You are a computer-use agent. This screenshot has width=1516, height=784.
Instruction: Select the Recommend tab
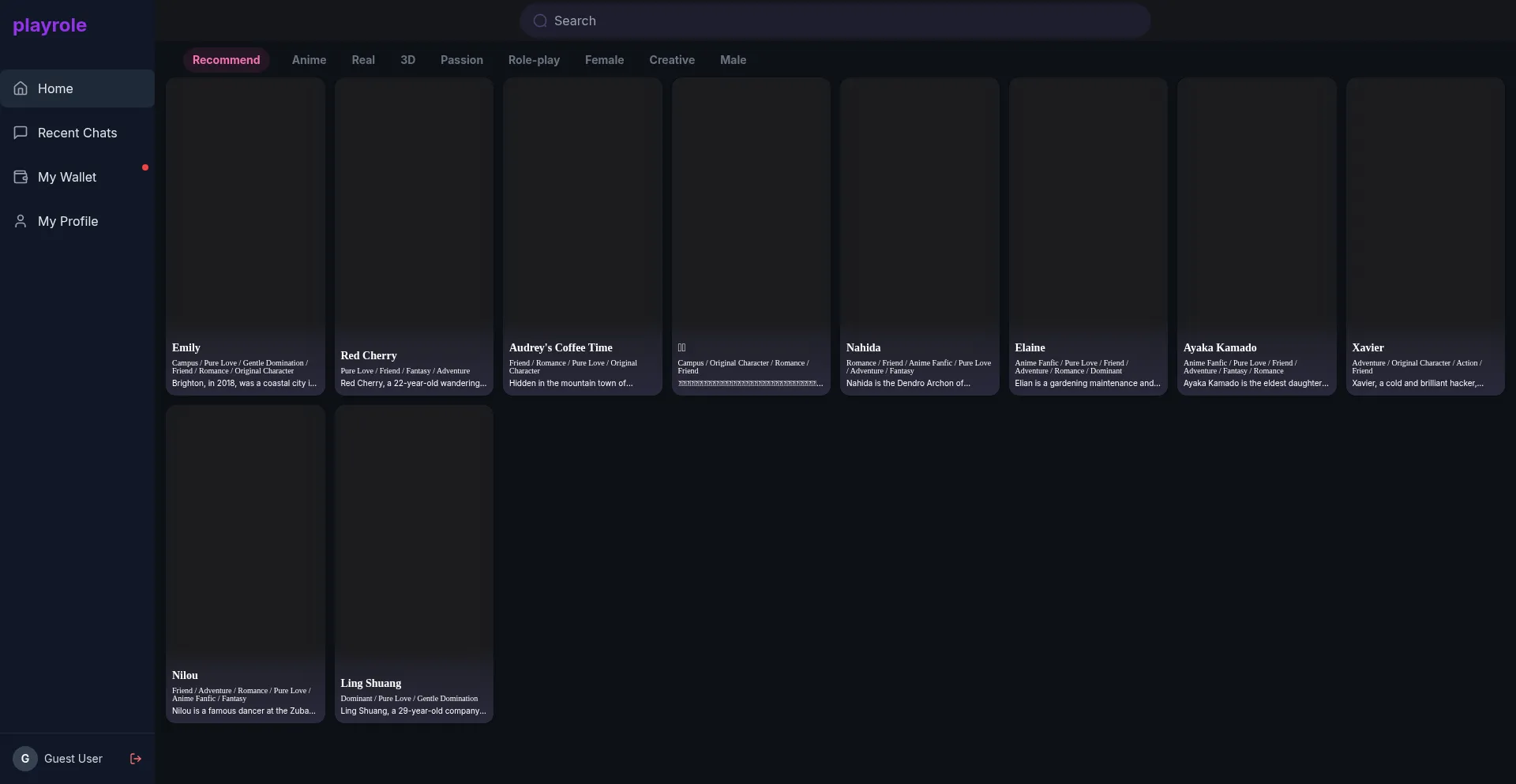226,60
